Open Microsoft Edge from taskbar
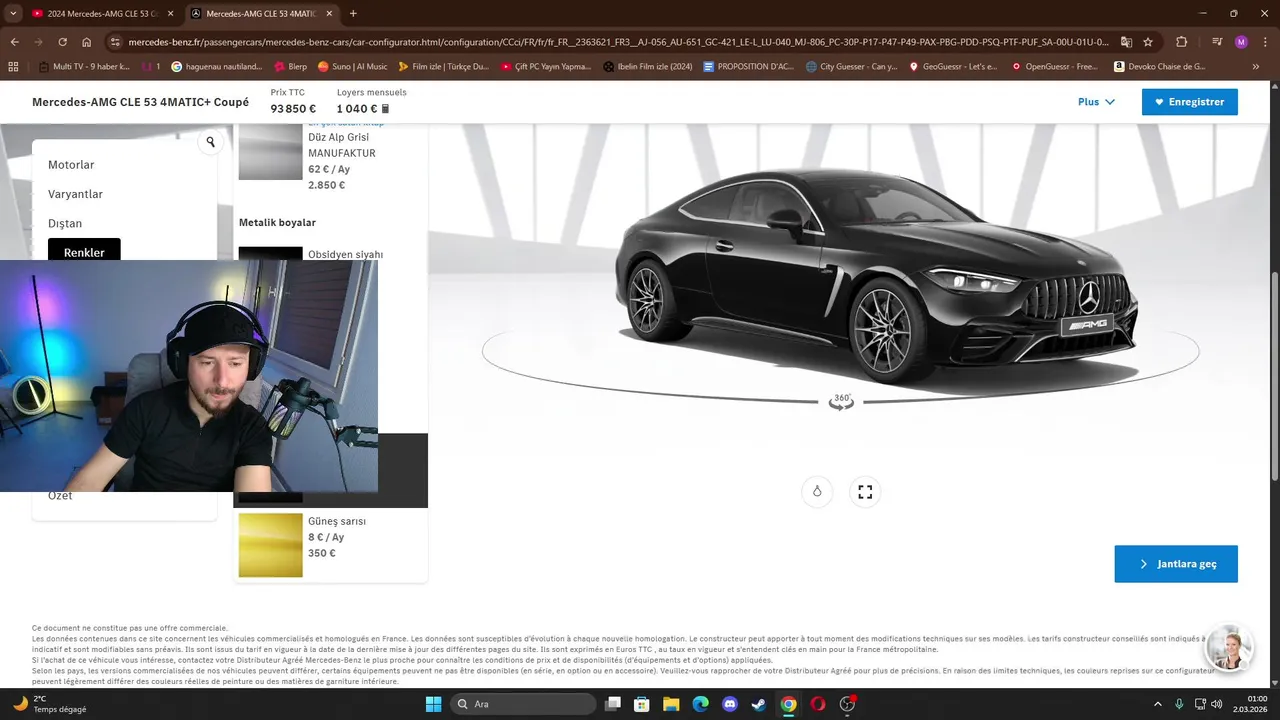The width and height of the screenshot is (1280, 720). (700, 704)
